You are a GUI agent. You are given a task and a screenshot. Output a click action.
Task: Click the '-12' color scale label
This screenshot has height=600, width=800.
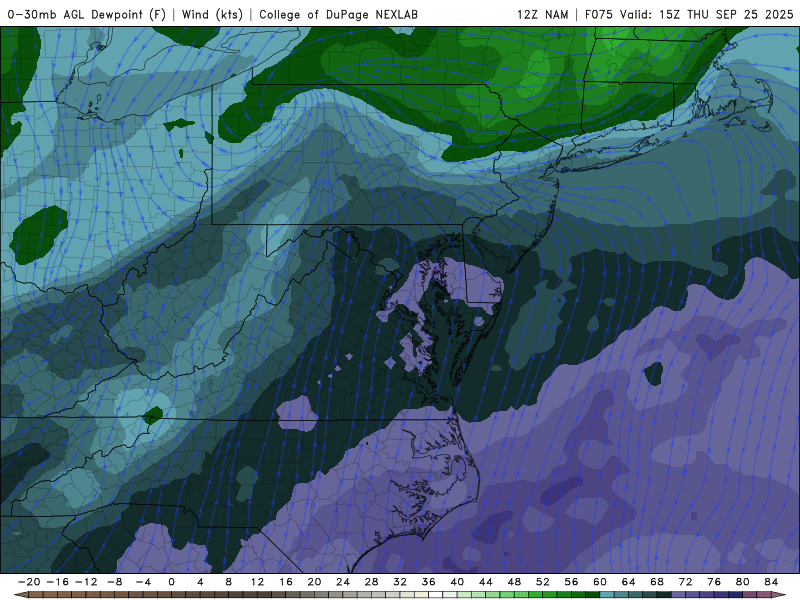(86, 582)
